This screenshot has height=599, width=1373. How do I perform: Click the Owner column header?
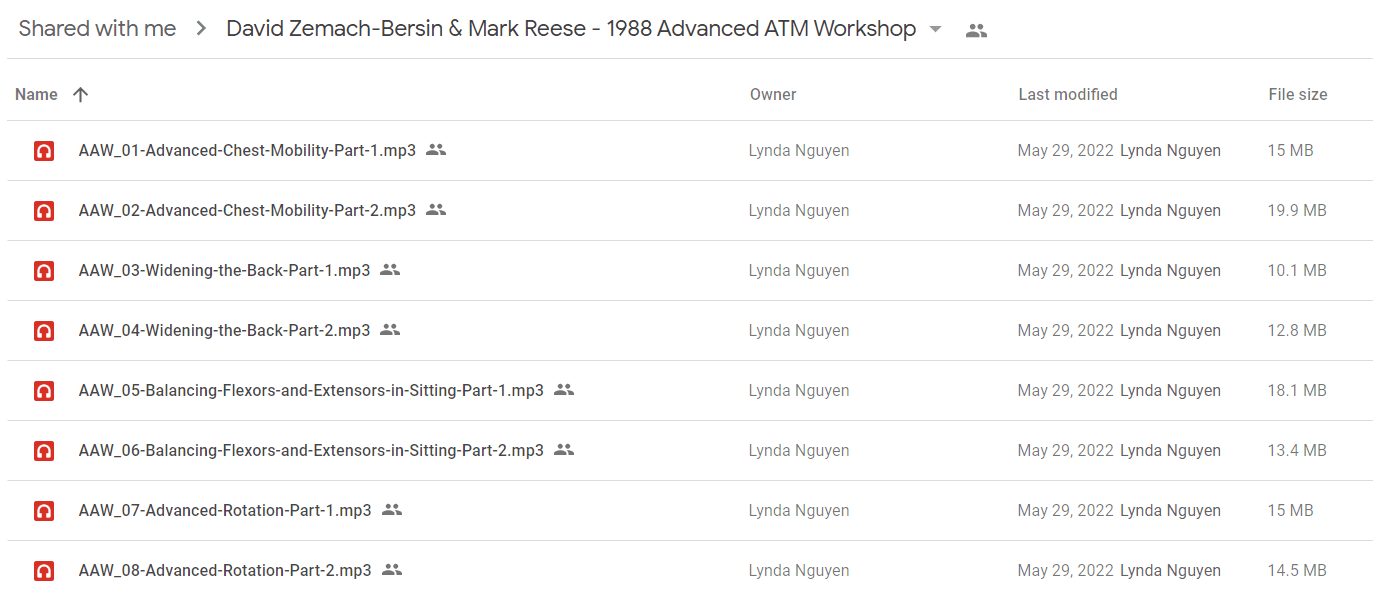[773, 94]
